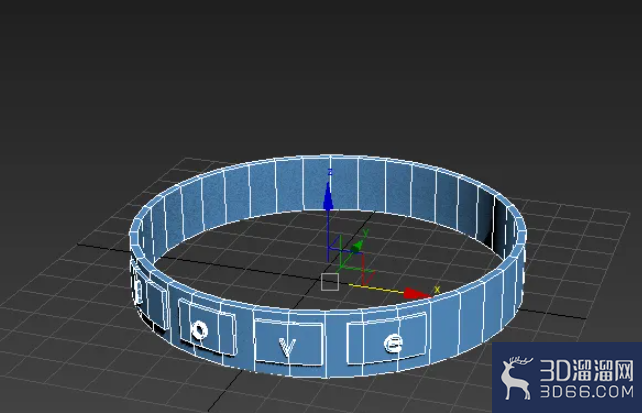Select the plate with letter 'e' on bracelet

(x=387, y=339)
